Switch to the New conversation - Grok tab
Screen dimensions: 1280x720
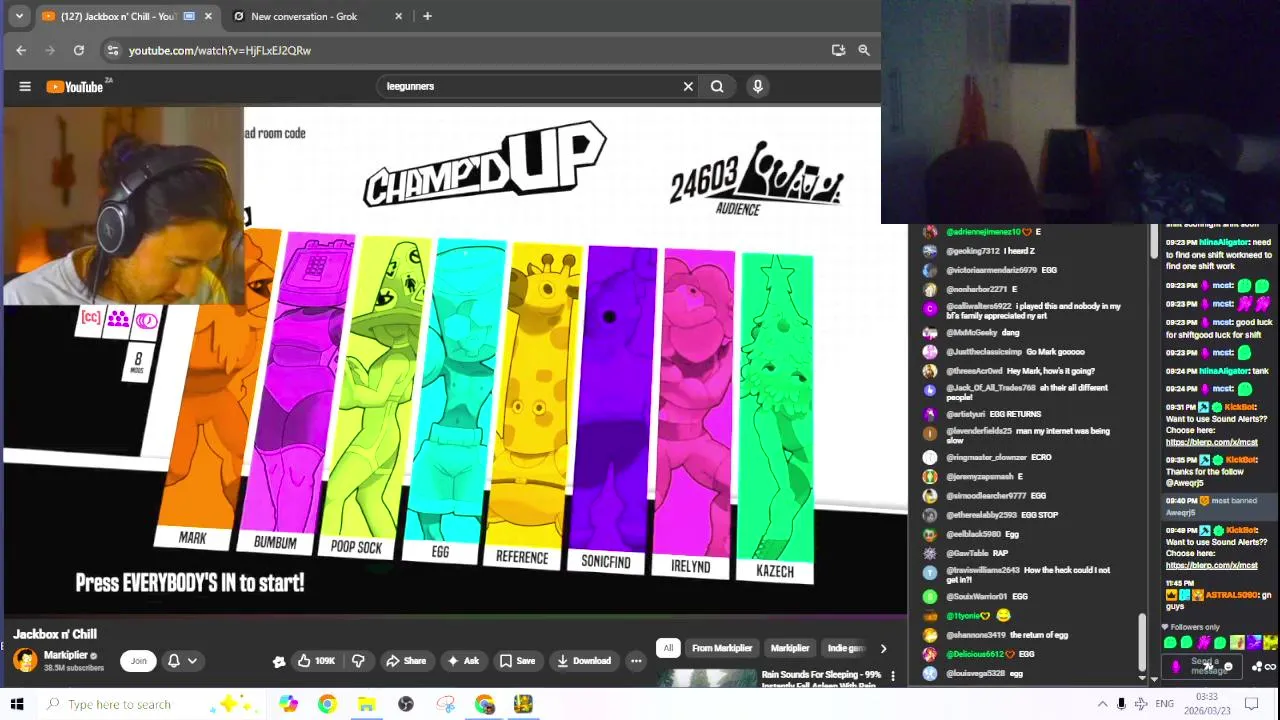click(304, 16)
